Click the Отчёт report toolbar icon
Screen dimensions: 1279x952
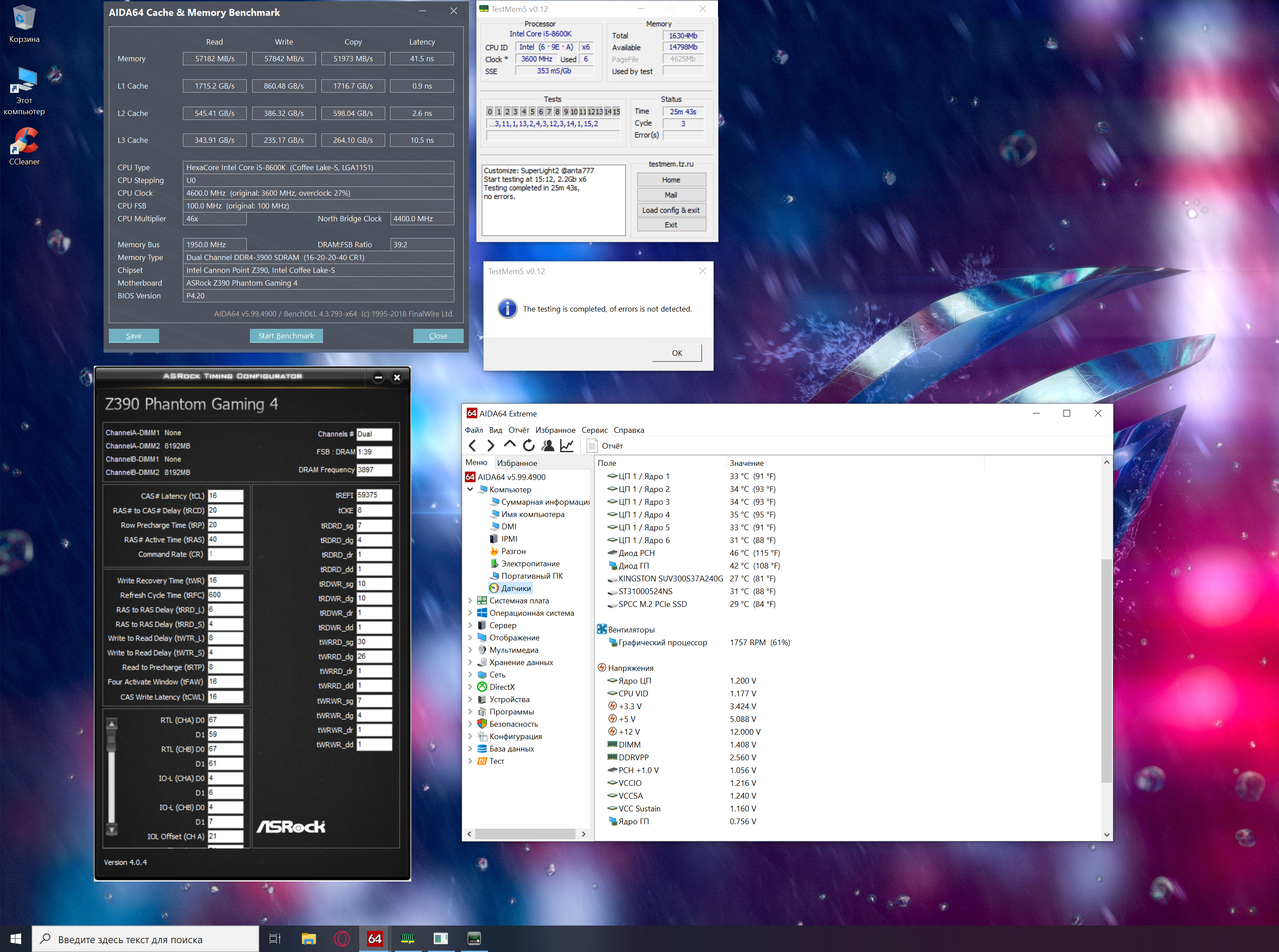592,446
